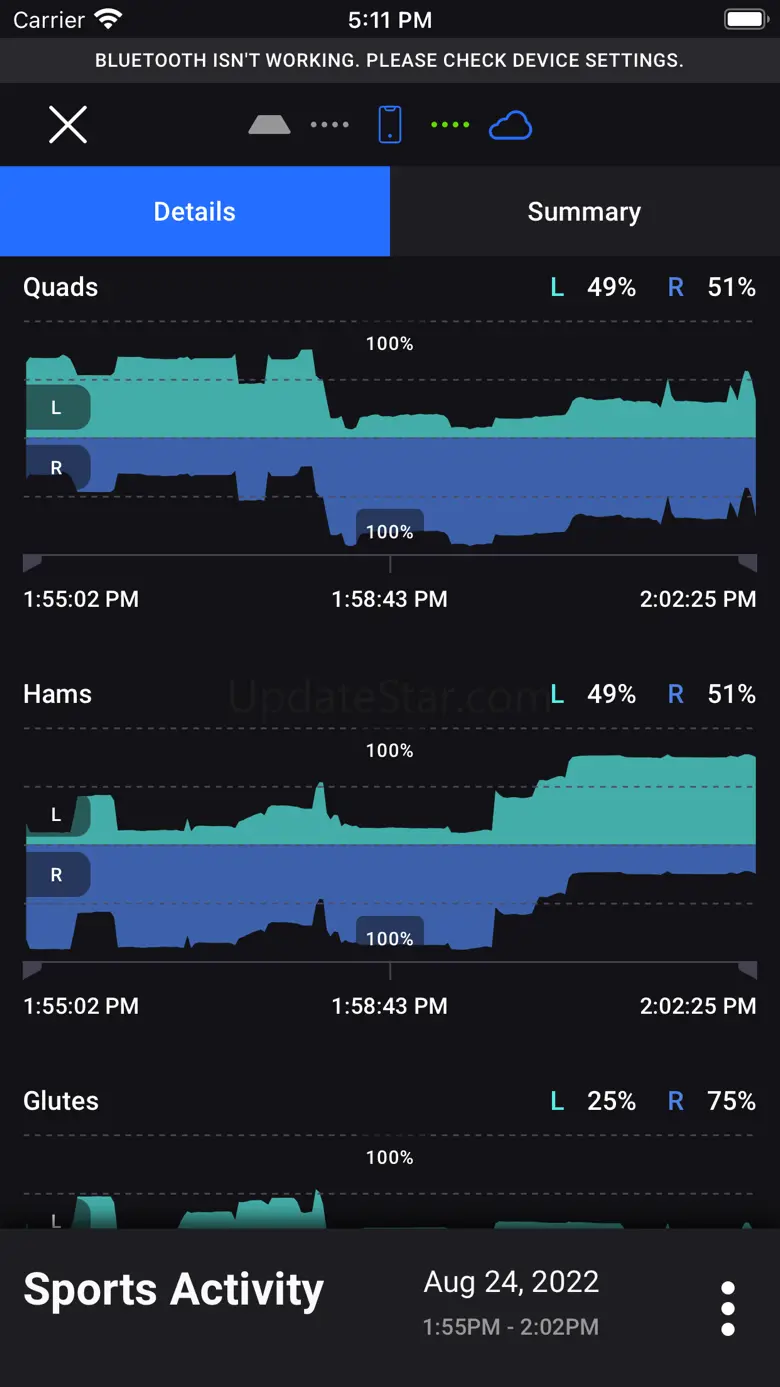Tap the L badge on Quads chart
The image size is (780, 1387).
tap(57, 408)
